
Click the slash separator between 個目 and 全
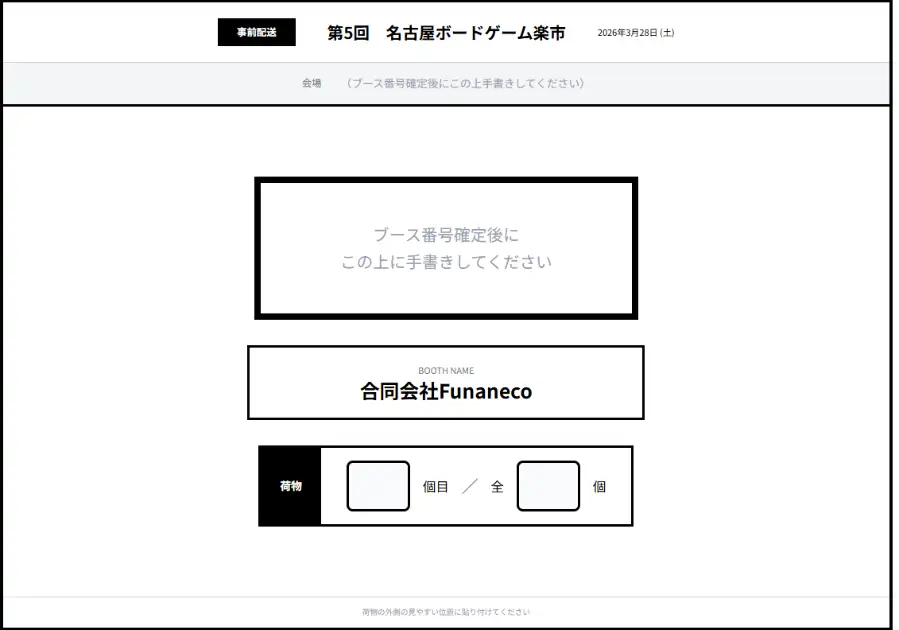pos(470,487)
